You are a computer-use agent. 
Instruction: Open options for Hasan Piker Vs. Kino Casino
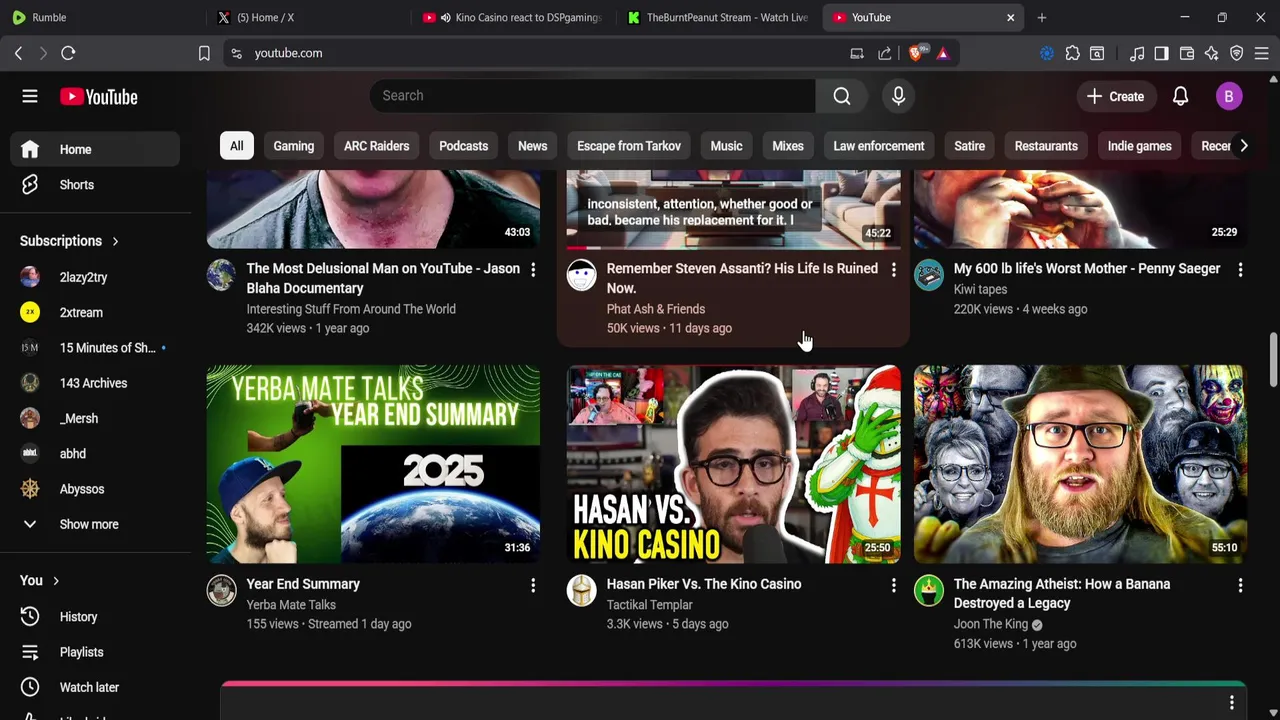coord(893,585)
